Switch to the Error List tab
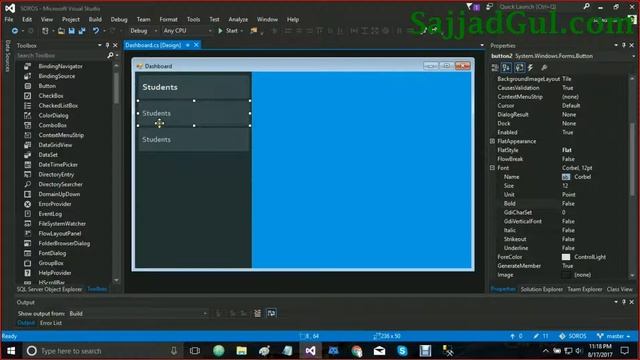 pyautogui.click(x=51, y=323)
